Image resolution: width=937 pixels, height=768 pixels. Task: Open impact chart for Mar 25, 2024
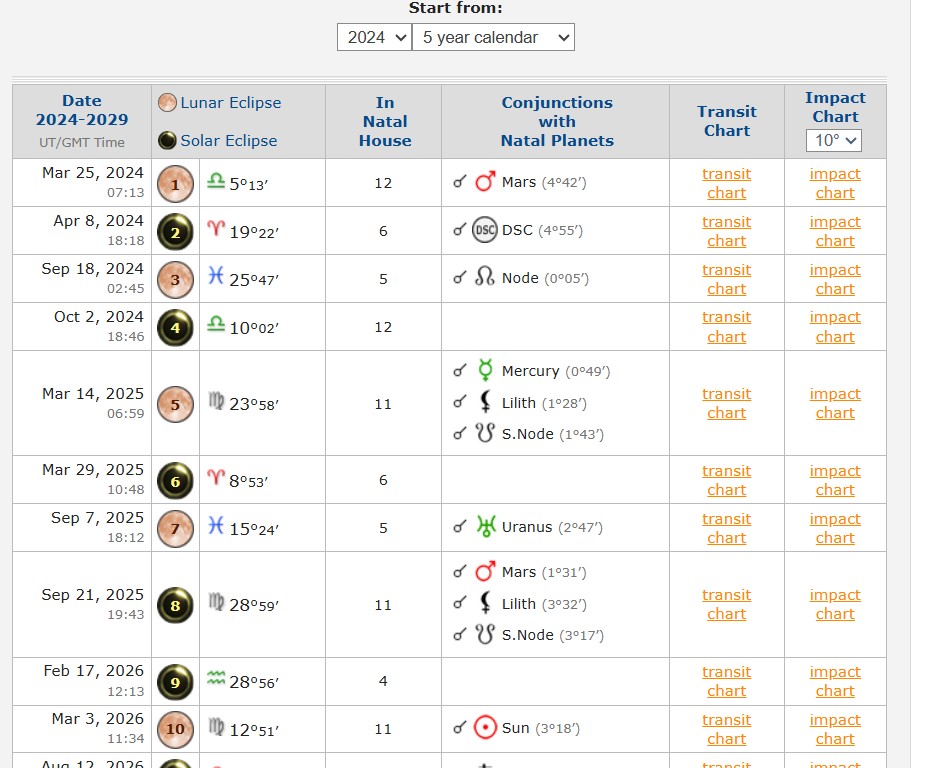pos(835,183)
